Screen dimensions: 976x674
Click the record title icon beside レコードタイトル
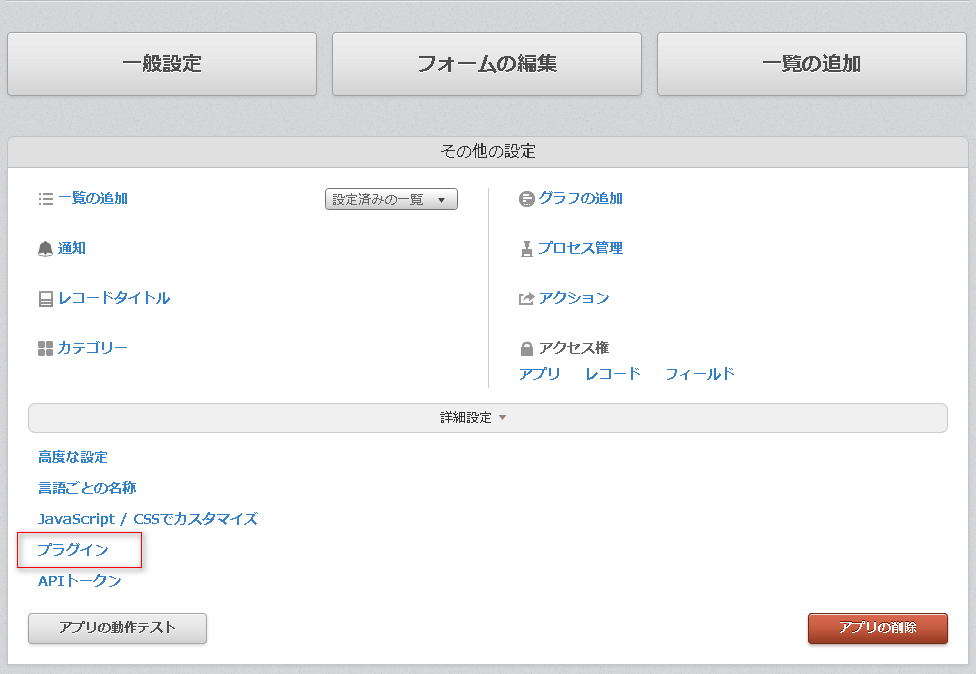click(45, 299)
